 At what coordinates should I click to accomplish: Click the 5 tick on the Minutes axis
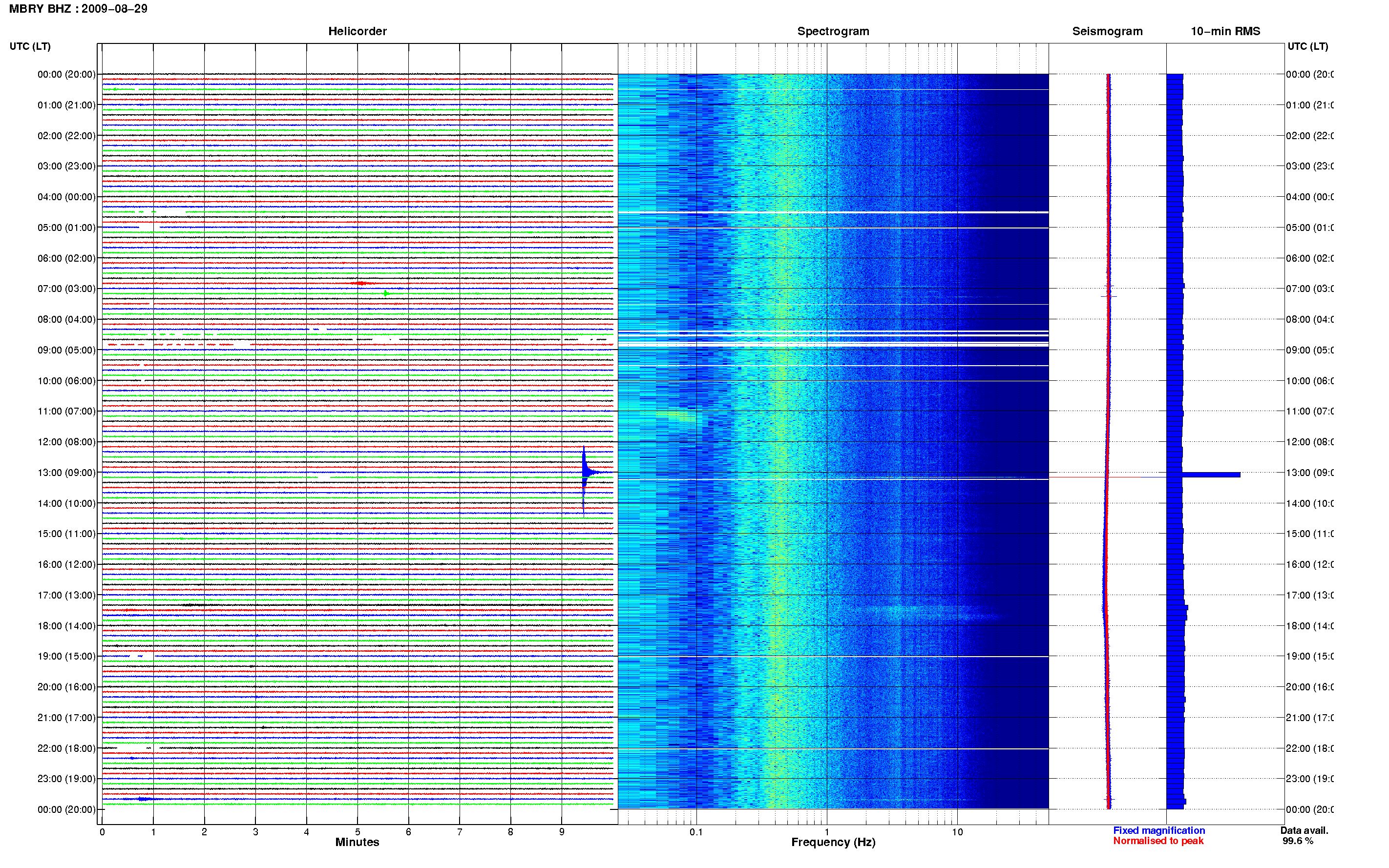click(357, 832)
